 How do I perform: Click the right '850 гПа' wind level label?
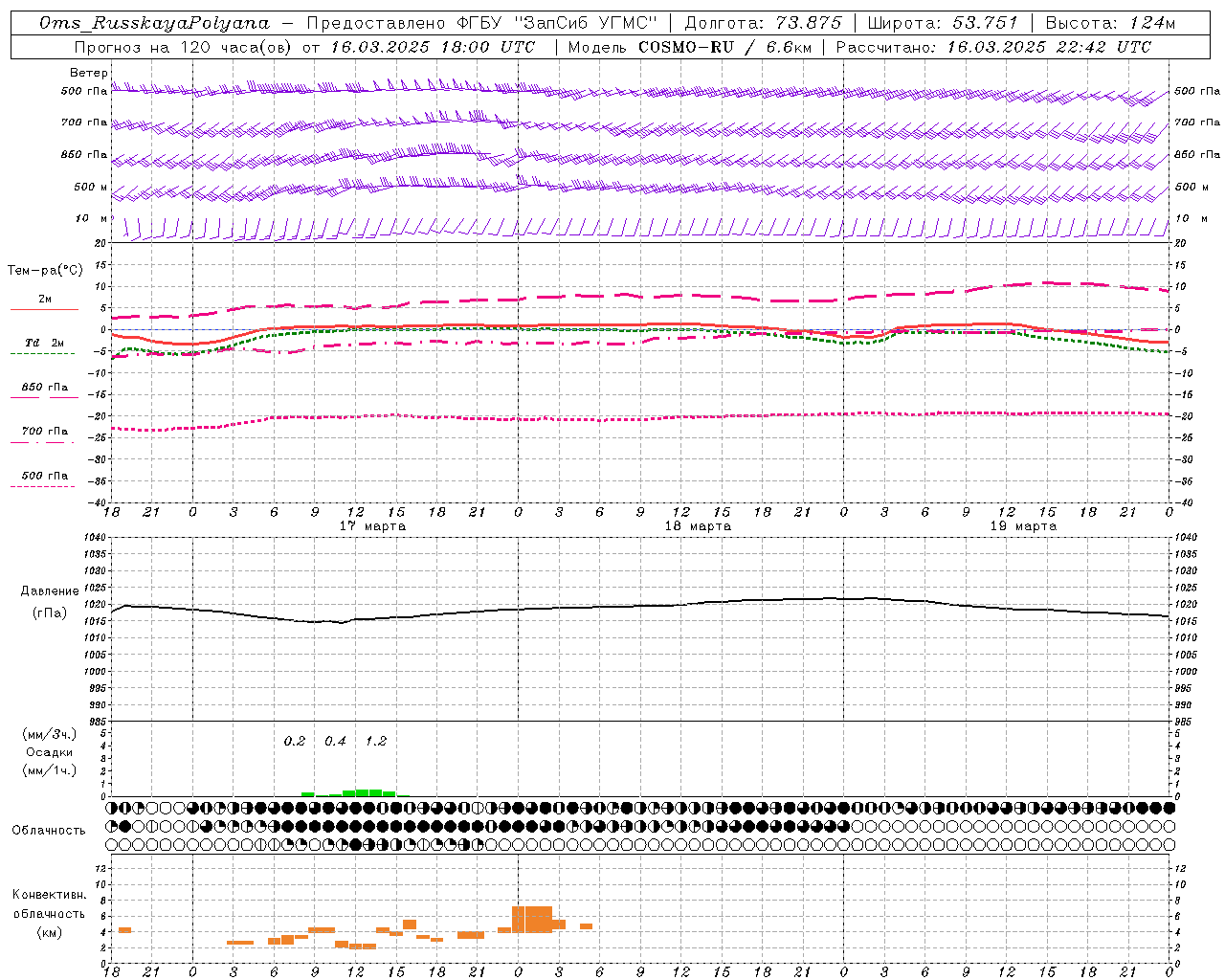point(1197,154)
